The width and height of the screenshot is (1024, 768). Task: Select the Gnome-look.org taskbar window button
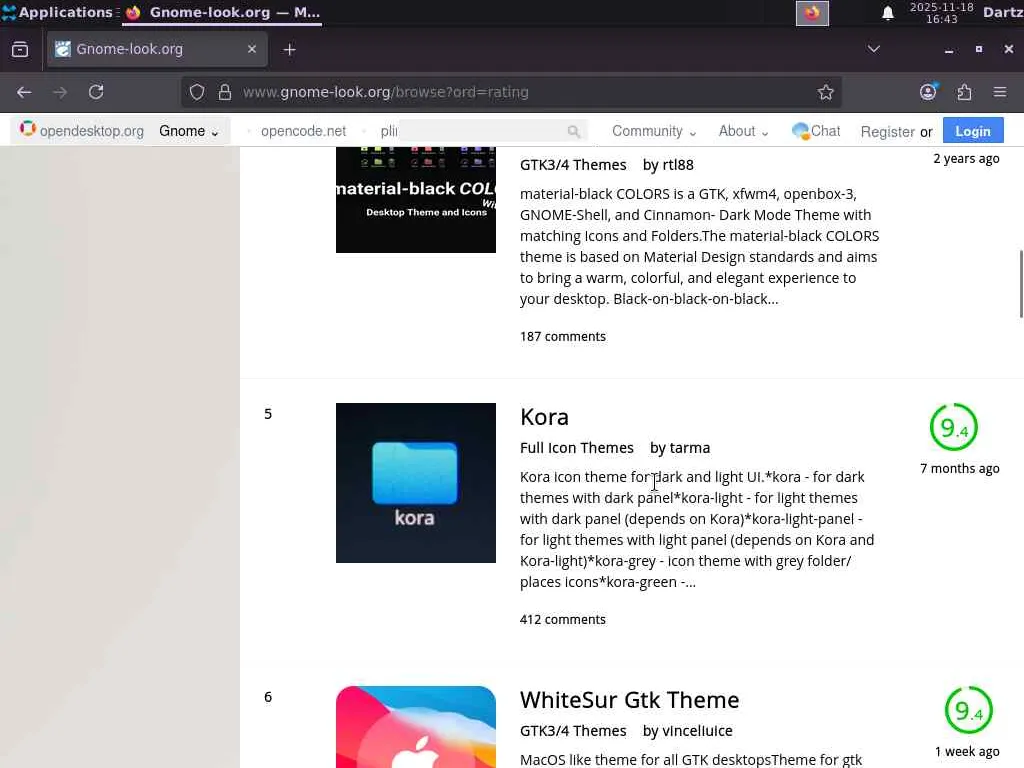tap(222, 12)
